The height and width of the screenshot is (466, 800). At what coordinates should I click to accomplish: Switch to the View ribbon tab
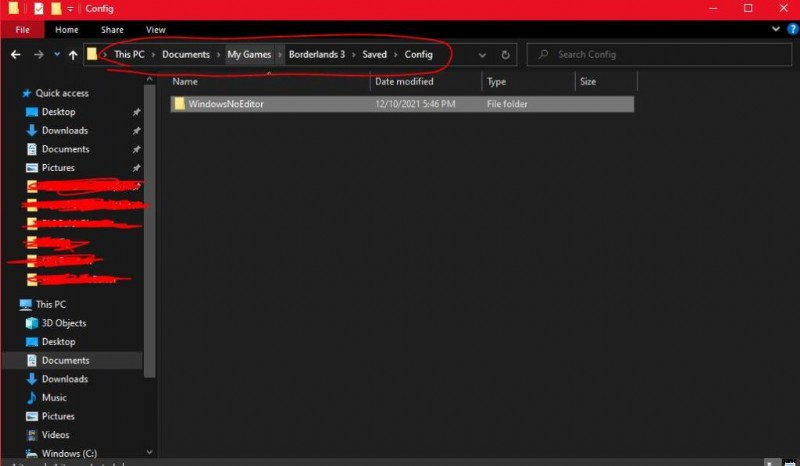point(155,30)
